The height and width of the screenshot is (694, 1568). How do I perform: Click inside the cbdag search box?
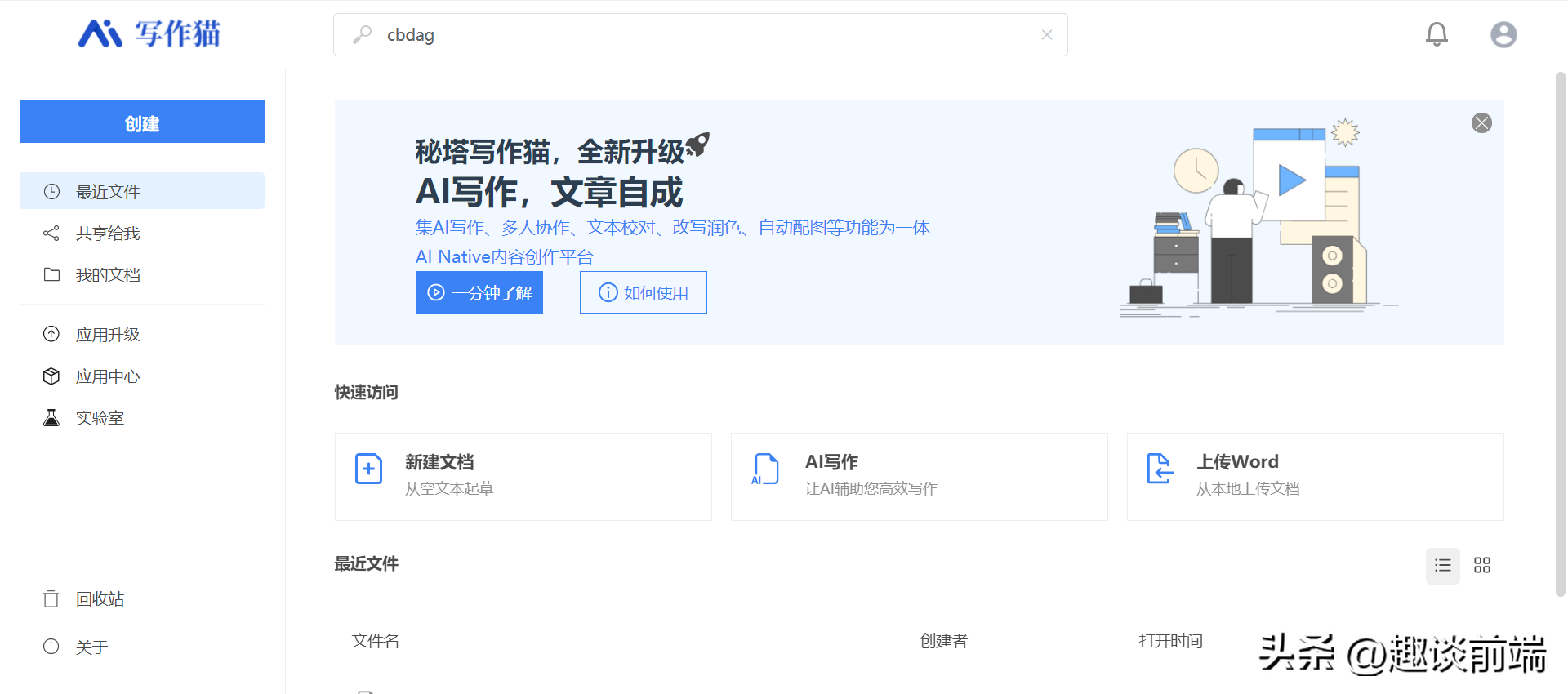click(x=700, y=34)
